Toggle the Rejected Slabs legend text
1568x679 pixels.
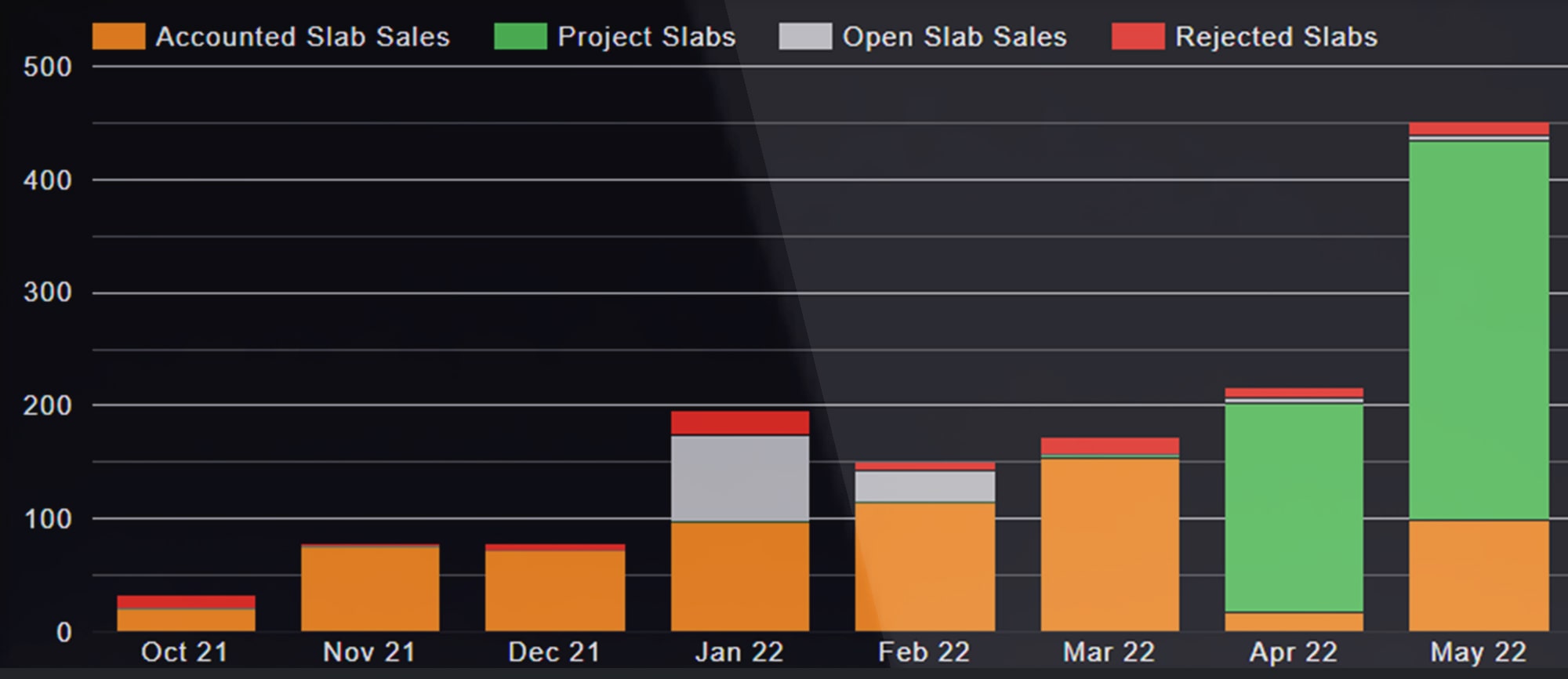(1276, 37)
